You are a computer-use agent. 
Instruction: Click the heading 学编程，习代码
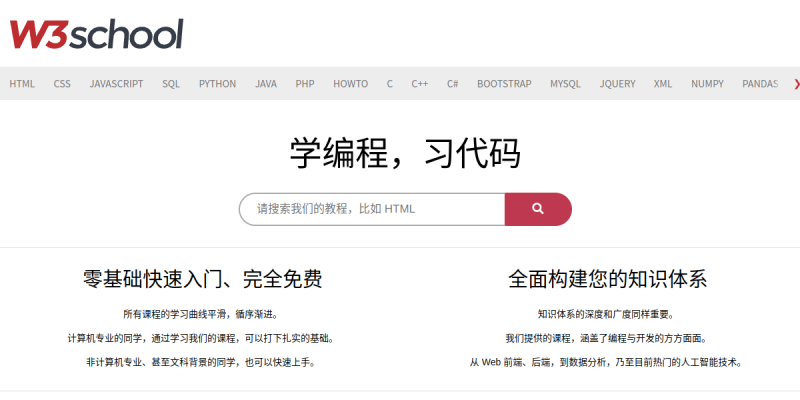(x=405, y=153)
